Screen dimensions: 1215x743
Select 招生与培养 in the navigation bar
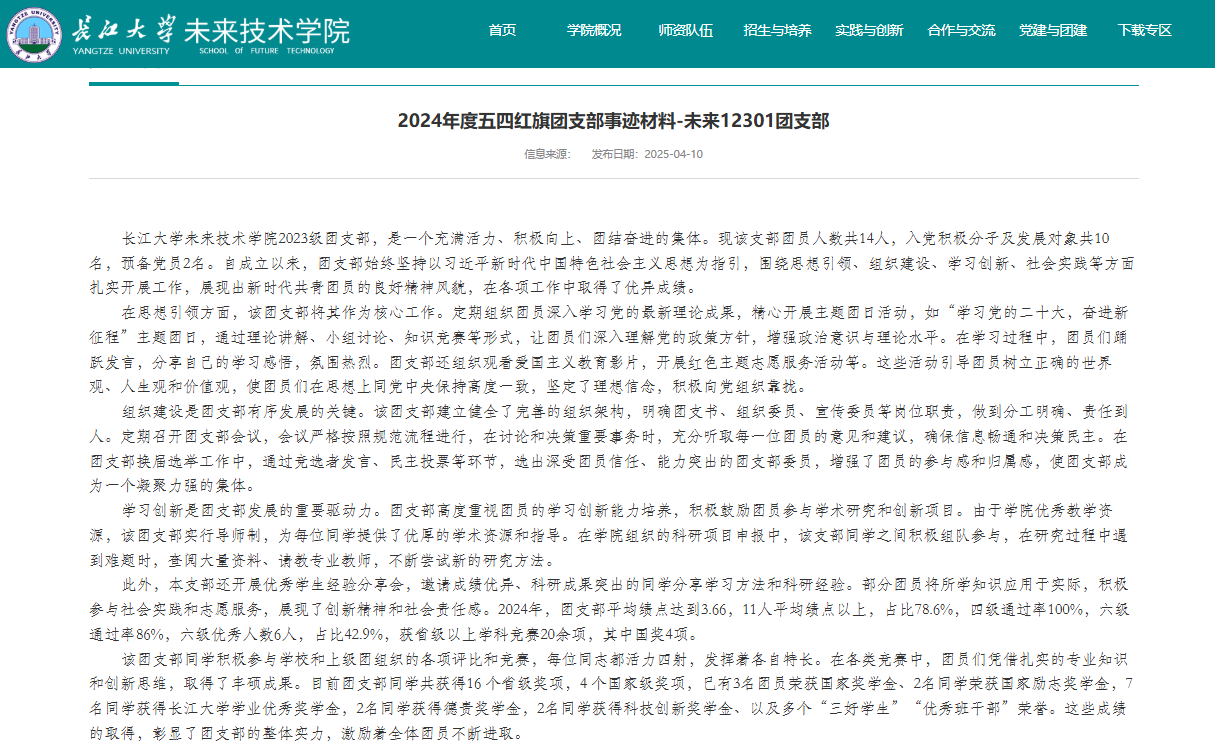coord(777,30)
